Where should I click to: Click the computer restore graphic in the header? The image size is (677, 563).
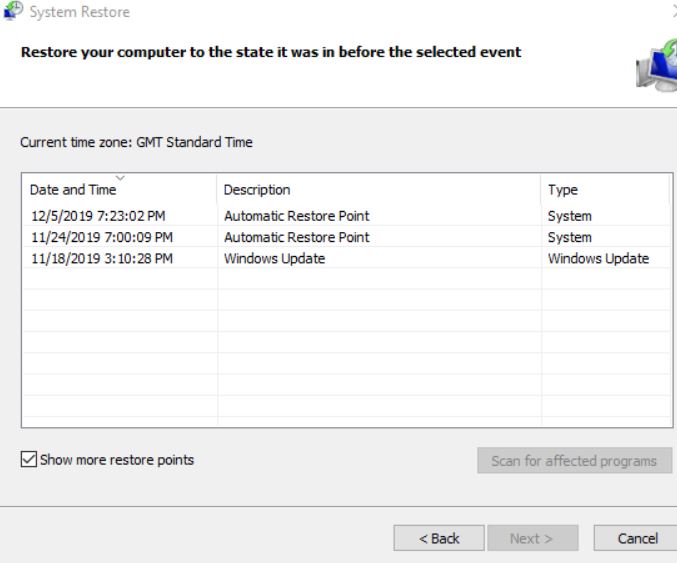coord(657,65)
